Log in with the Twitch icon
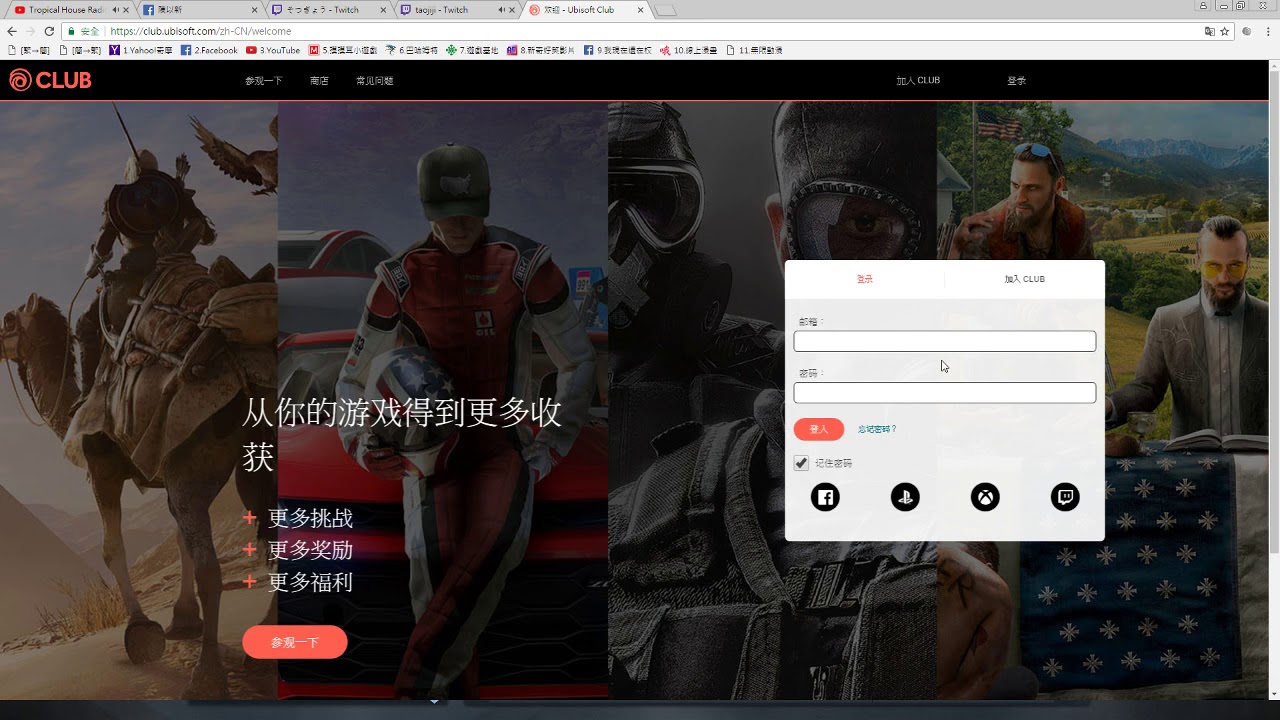 point(1065,497)
